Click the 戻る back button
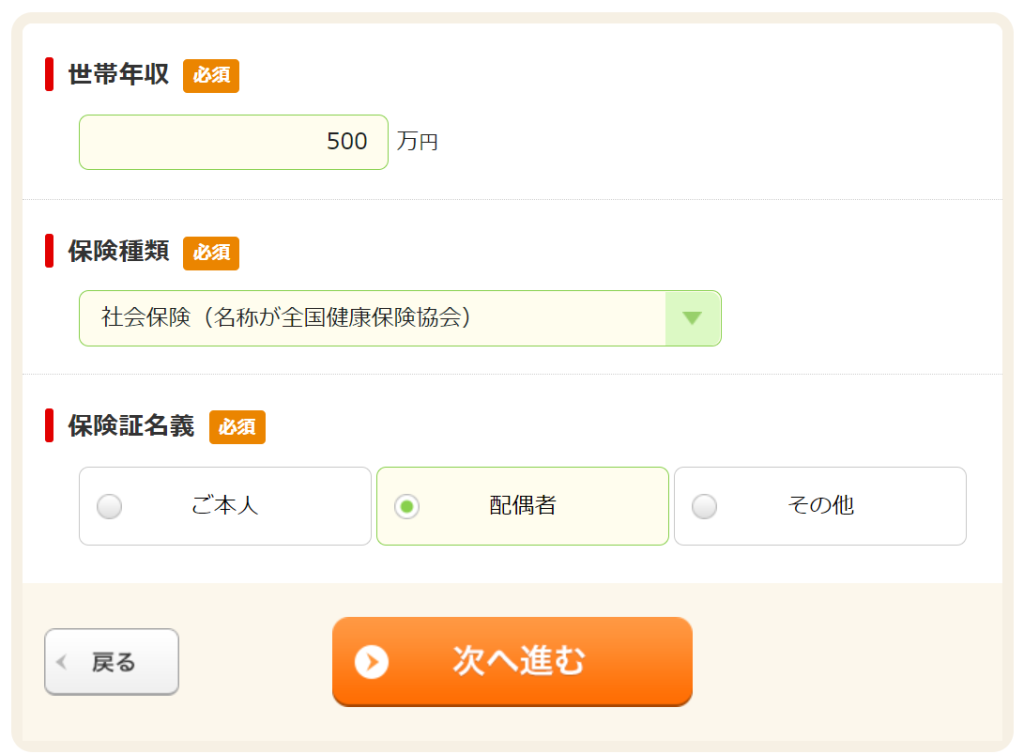Viewport: 1024px width, 754px height. coord(112,661)
